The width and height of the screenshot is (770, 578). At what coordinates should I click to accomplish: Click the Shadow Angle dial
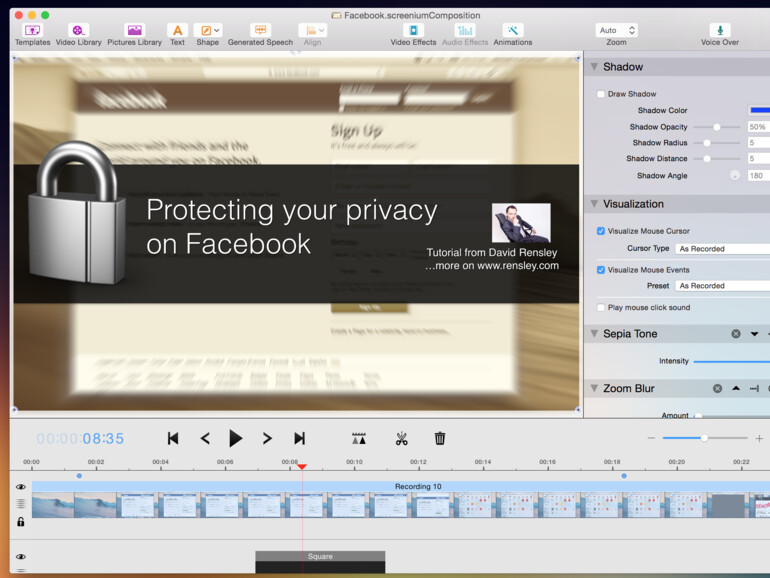click(735, 175)
